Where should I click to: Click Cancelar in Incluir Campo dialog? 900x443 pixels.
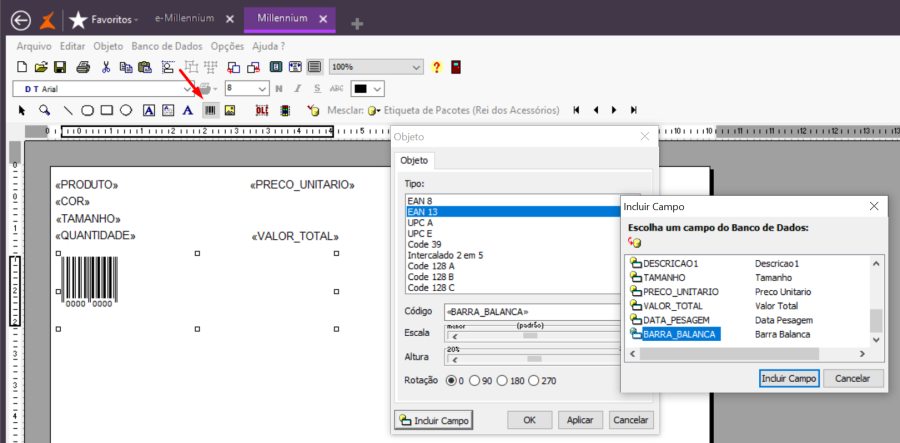coord(853,379)
